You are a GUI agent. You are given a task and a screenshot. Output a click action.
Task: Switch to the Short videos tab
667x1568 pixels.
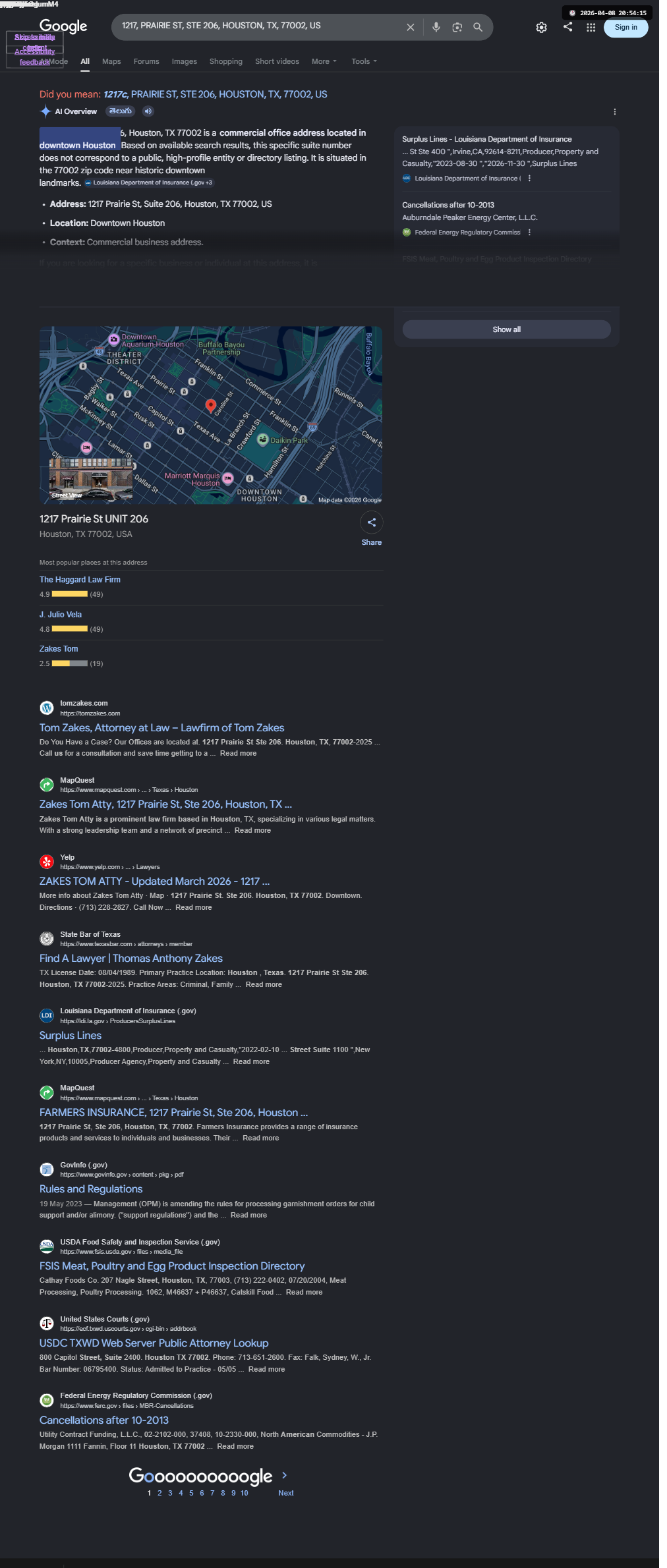277,61
